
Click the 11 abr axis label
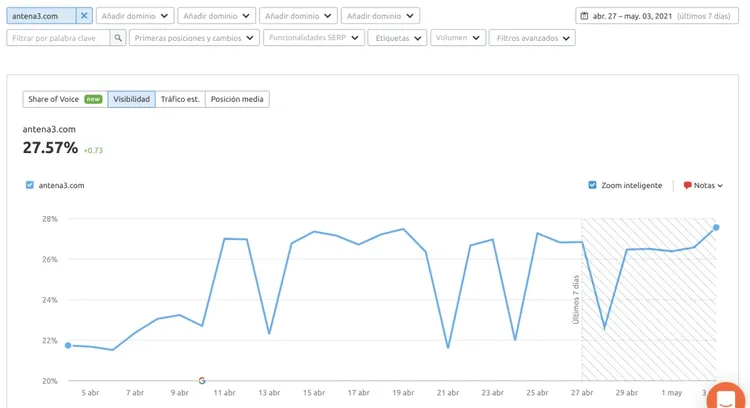click(224, 393)
